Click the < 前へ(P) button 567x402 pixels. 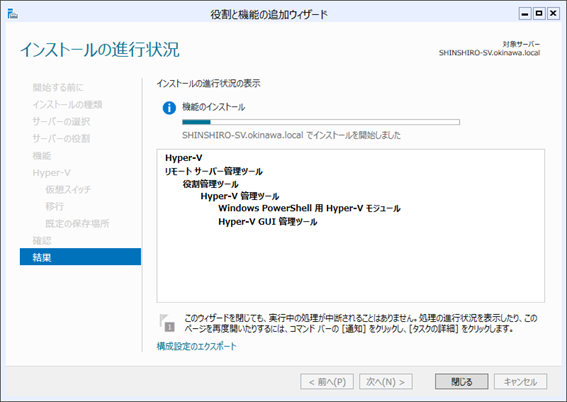pos(327,382)
